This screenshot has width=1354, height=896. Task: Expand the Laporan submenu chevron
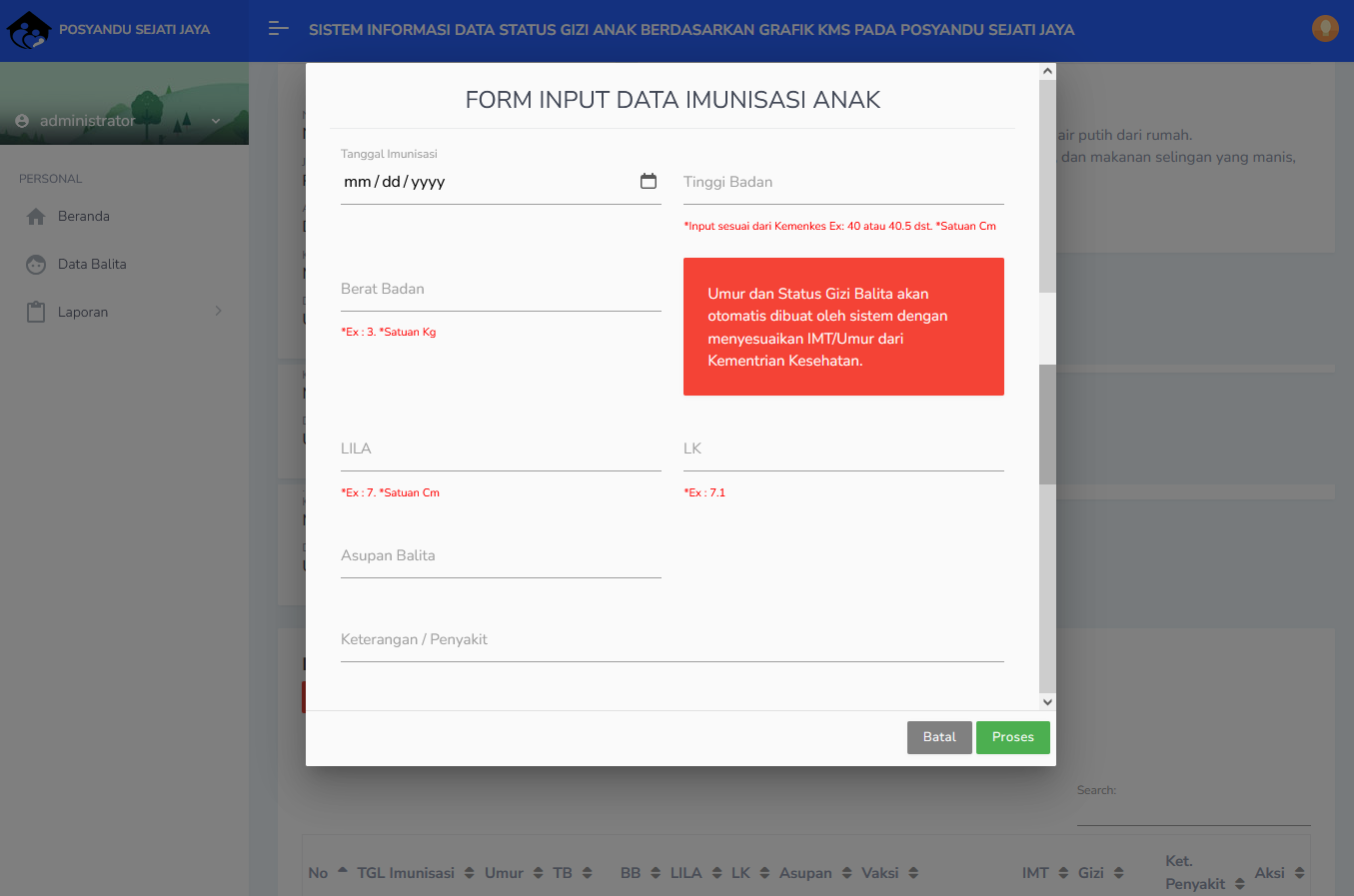pos(219,312)
